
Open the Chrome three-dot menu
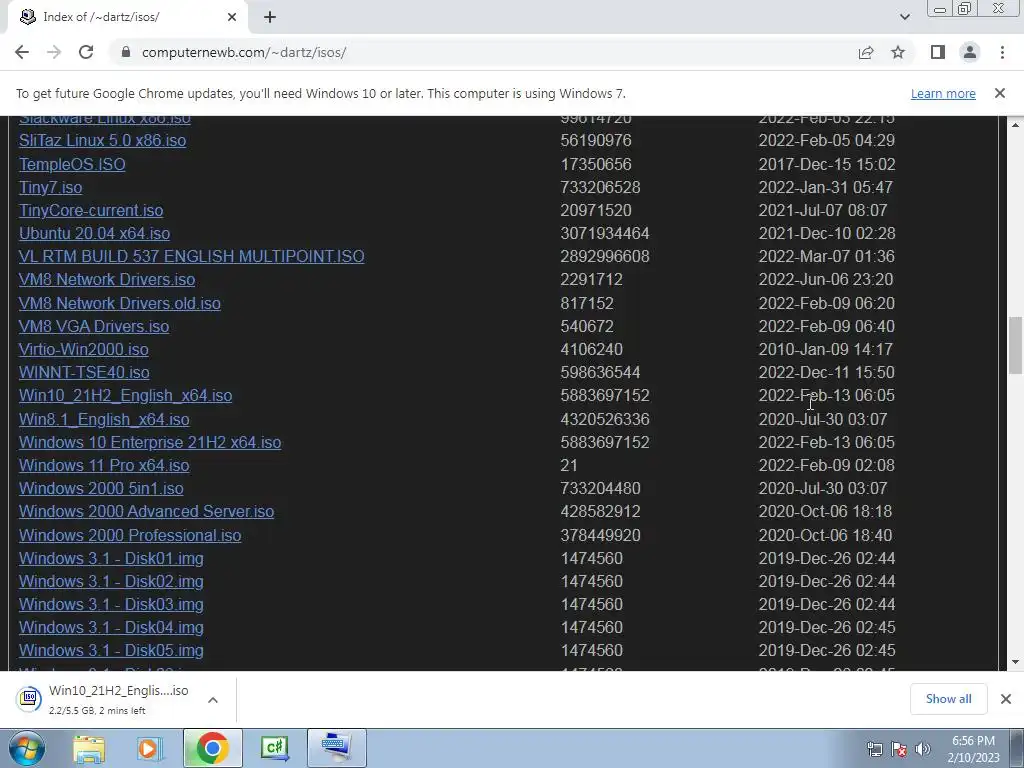(1002, 52)
